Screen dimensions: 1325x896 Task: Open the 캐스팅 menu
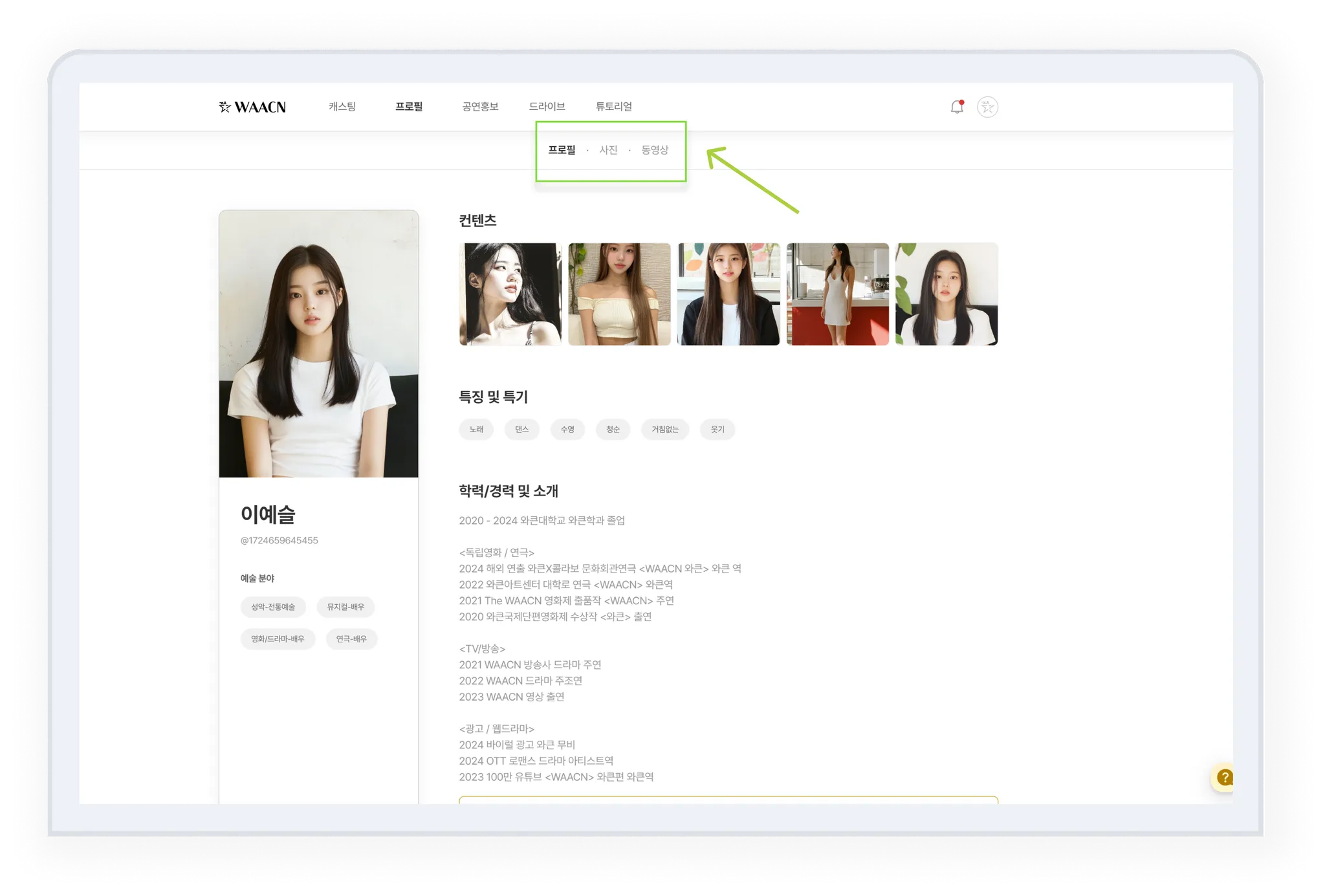point(342,107)
